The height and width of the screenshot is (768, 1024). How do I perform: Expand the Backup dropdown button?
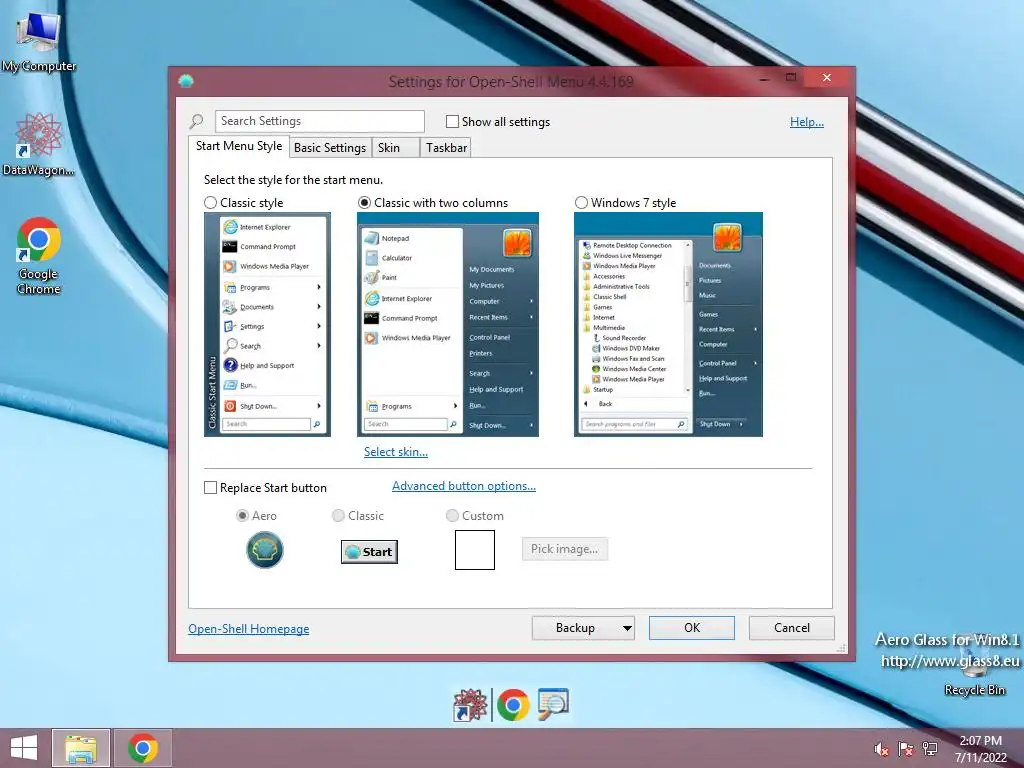point(627,628)
